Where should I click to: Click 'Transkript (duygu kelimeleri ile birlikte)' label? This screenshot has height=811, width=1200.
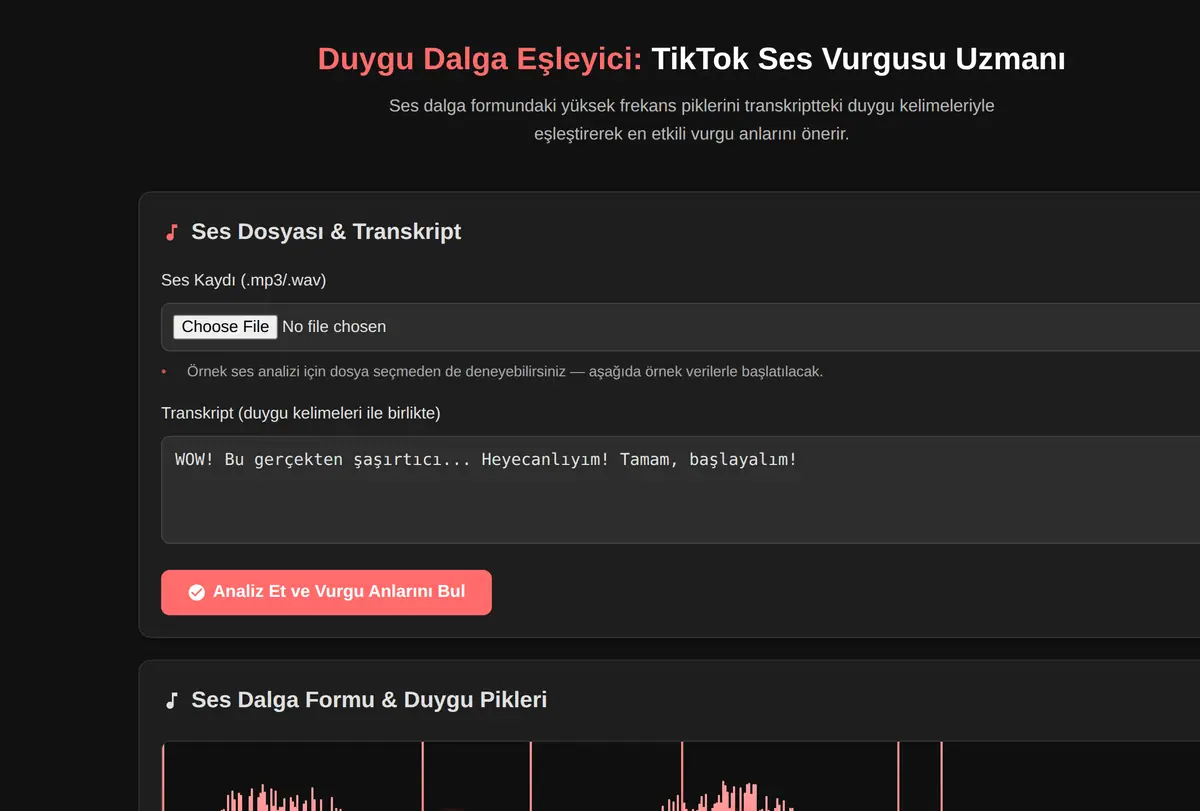[x=301, y=413]
